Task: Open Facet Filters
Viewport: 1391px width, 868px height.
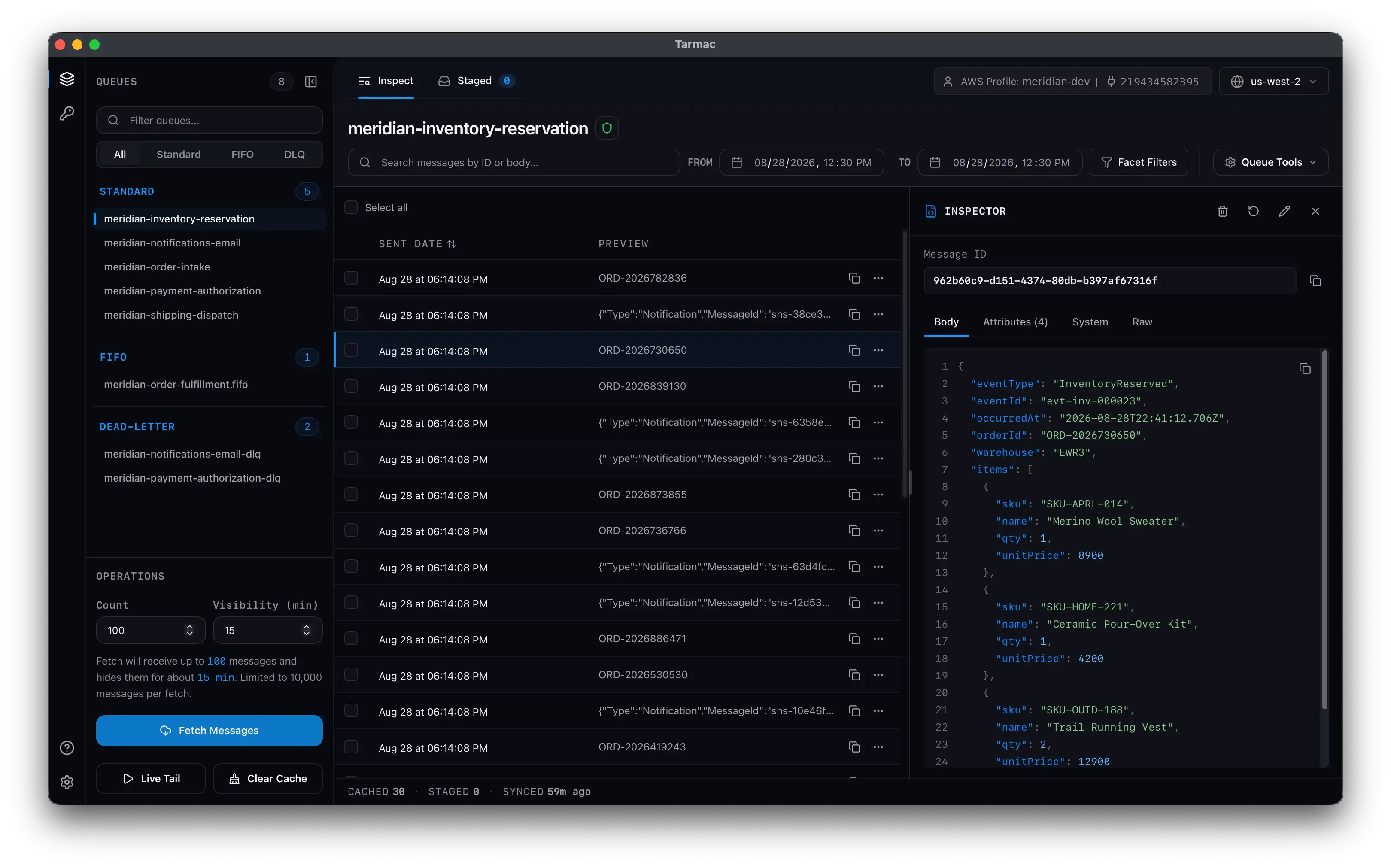Action: 1139,162
